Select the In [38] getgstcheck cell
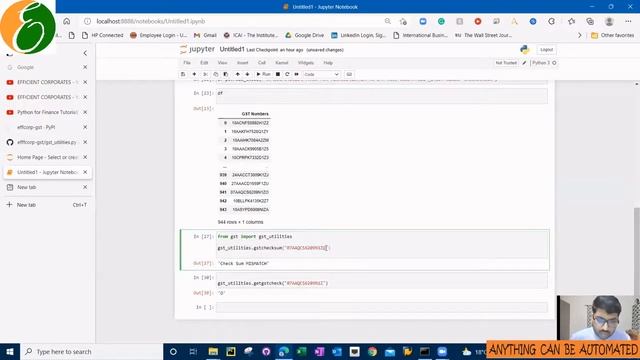Viewport: 640px width, 360px height. tap(383, 281)
